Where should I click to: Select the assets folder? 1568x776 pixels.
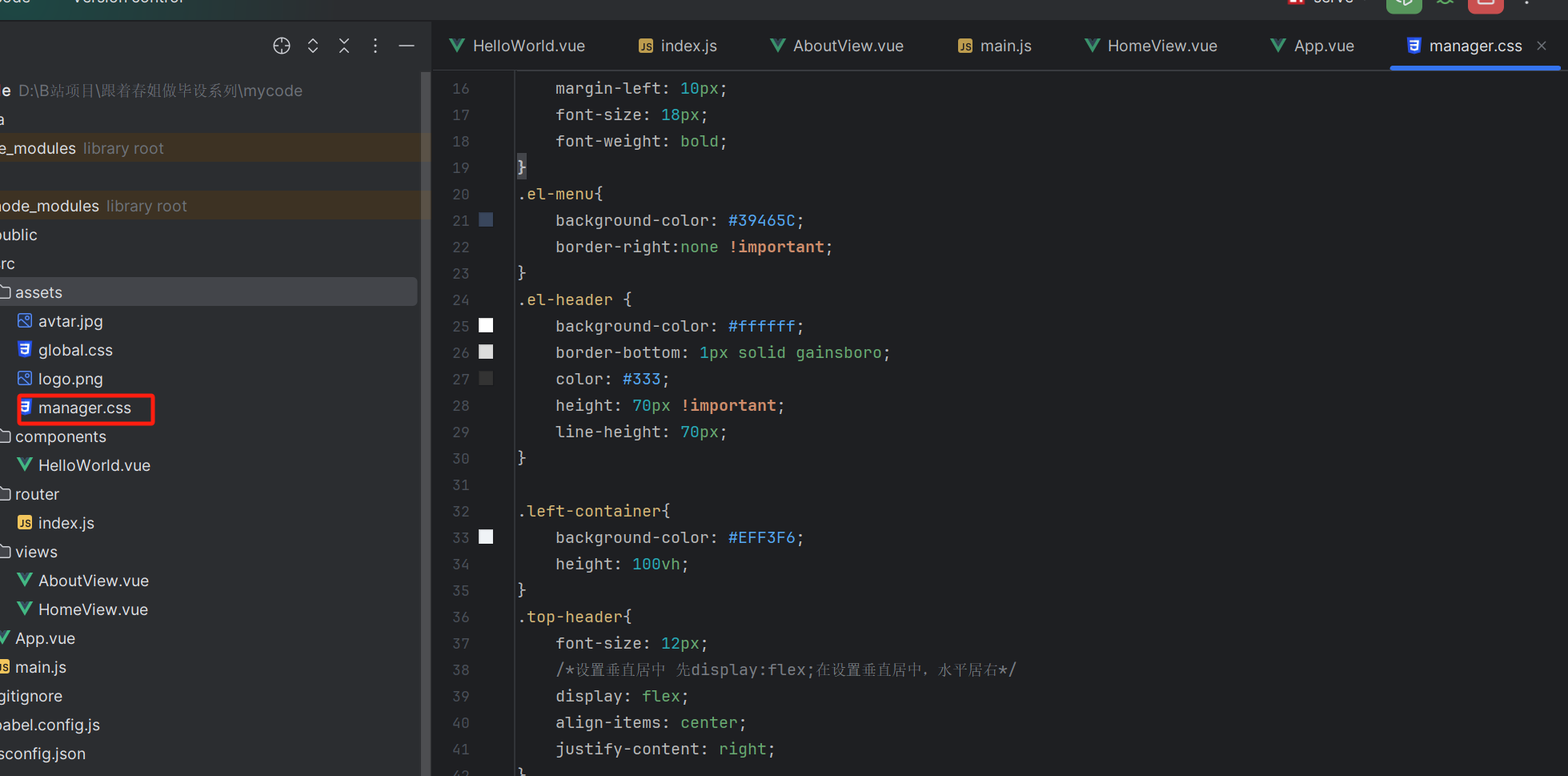point(38,292)
